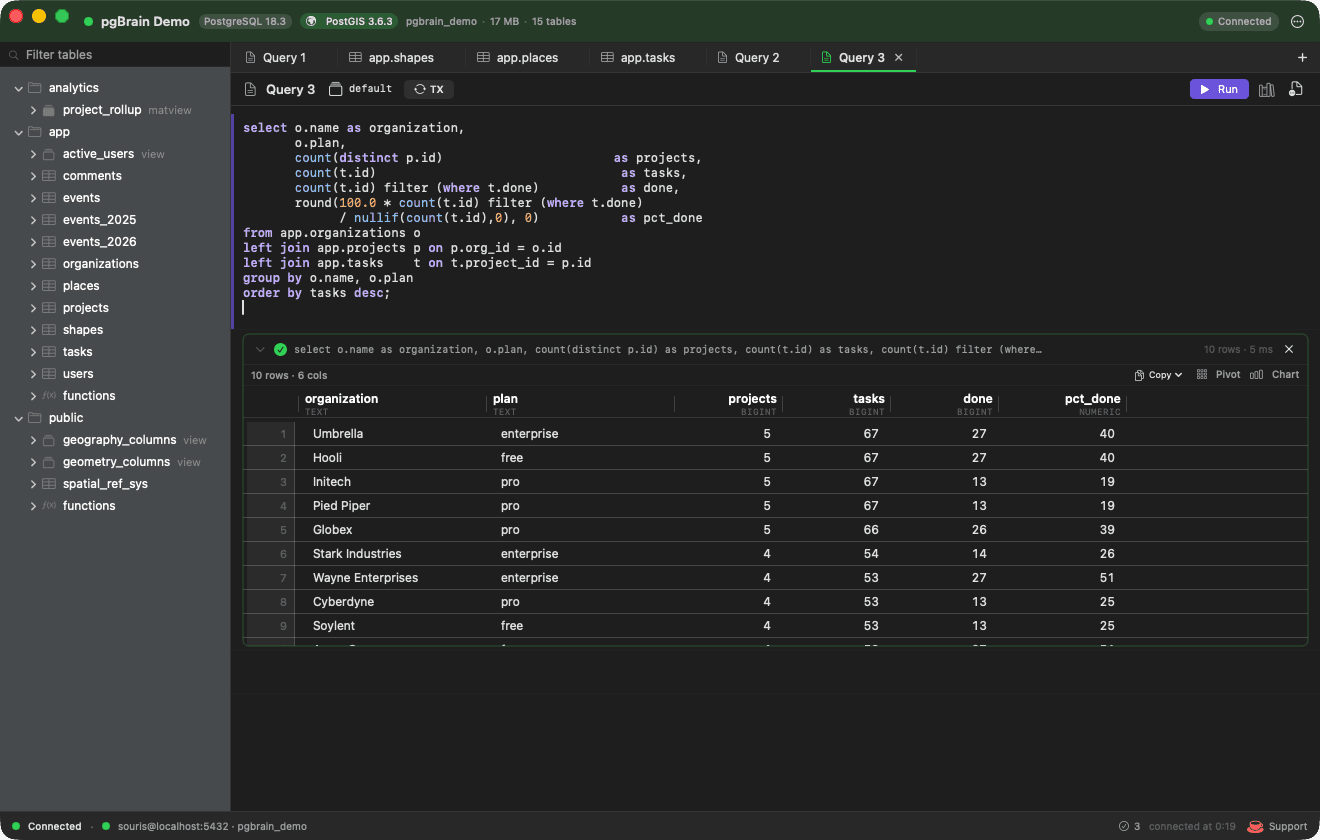This screenshot has height=840, width=1320.
Task: Select the shapes table
Action: coord(82,330)
